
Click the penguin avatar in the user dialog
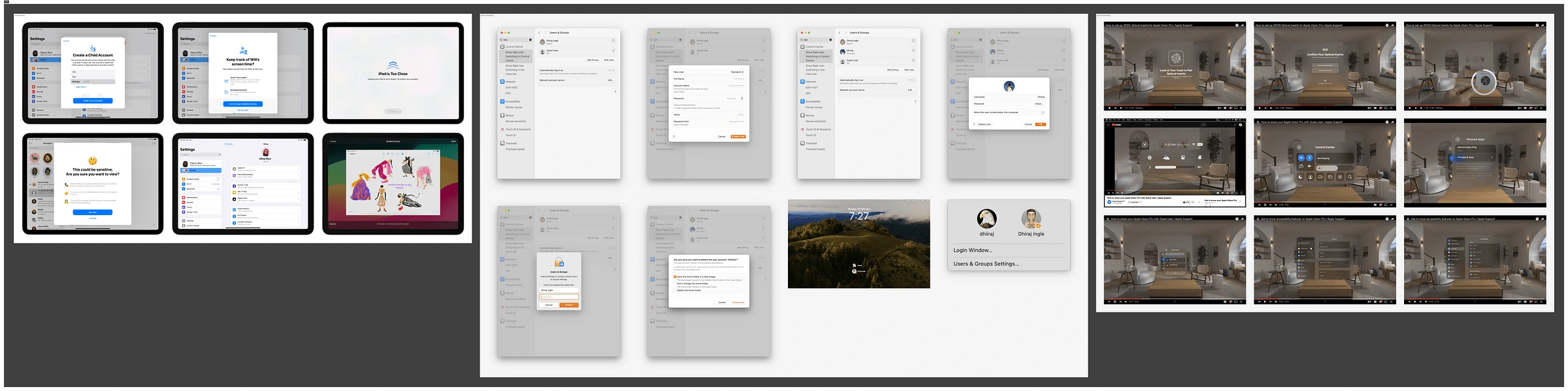(1009, 86)
